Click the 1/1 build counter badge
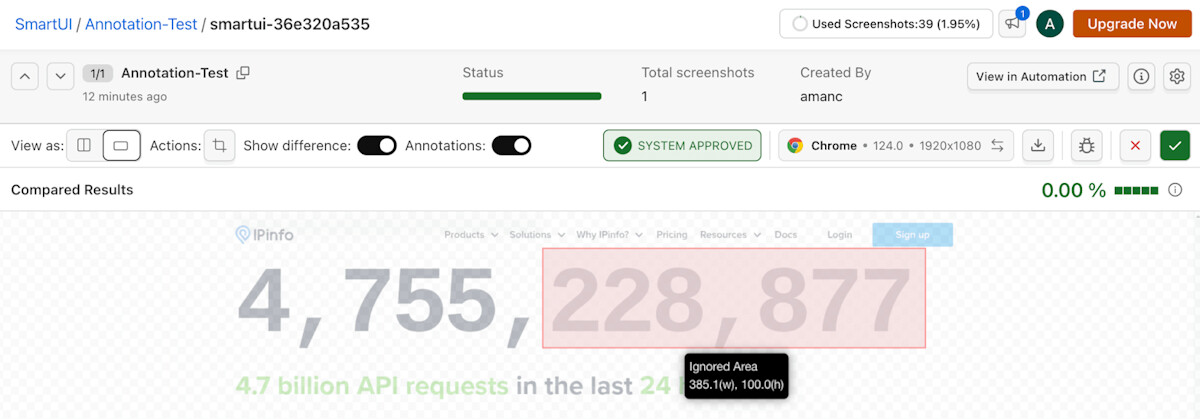Screen dimensions: 1200x419 tap(97, 73)
